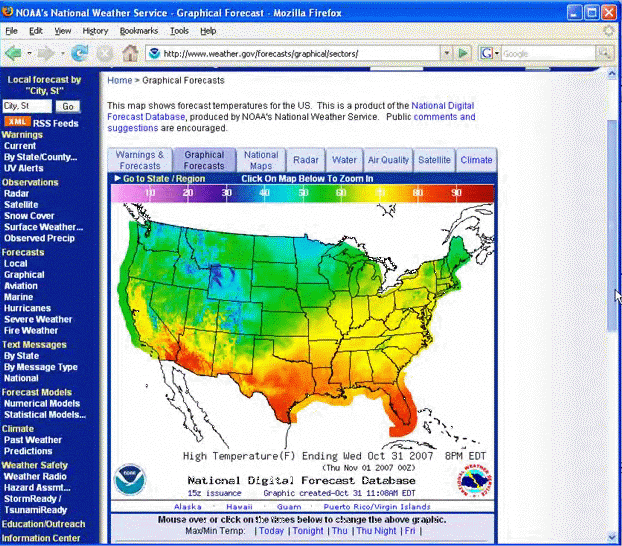The width and height of the screenshot is (622, 546).
Task: Open the National Digital Forecast Database link
Action: tap(290, 111)
